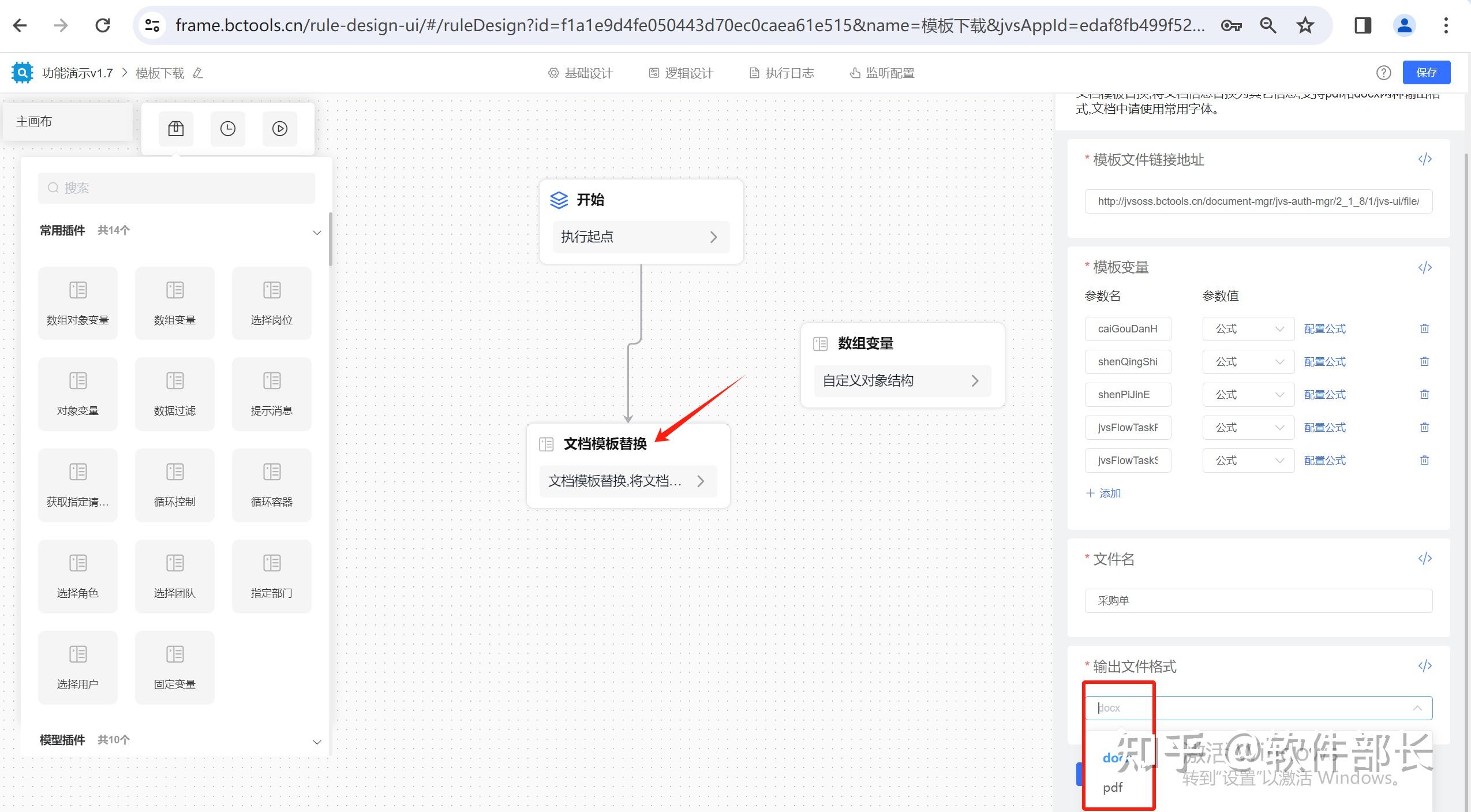The width and height of the screenshot is (1471, 812).
Task: Open the history clock icon
Action: click(x=228, y=128)
